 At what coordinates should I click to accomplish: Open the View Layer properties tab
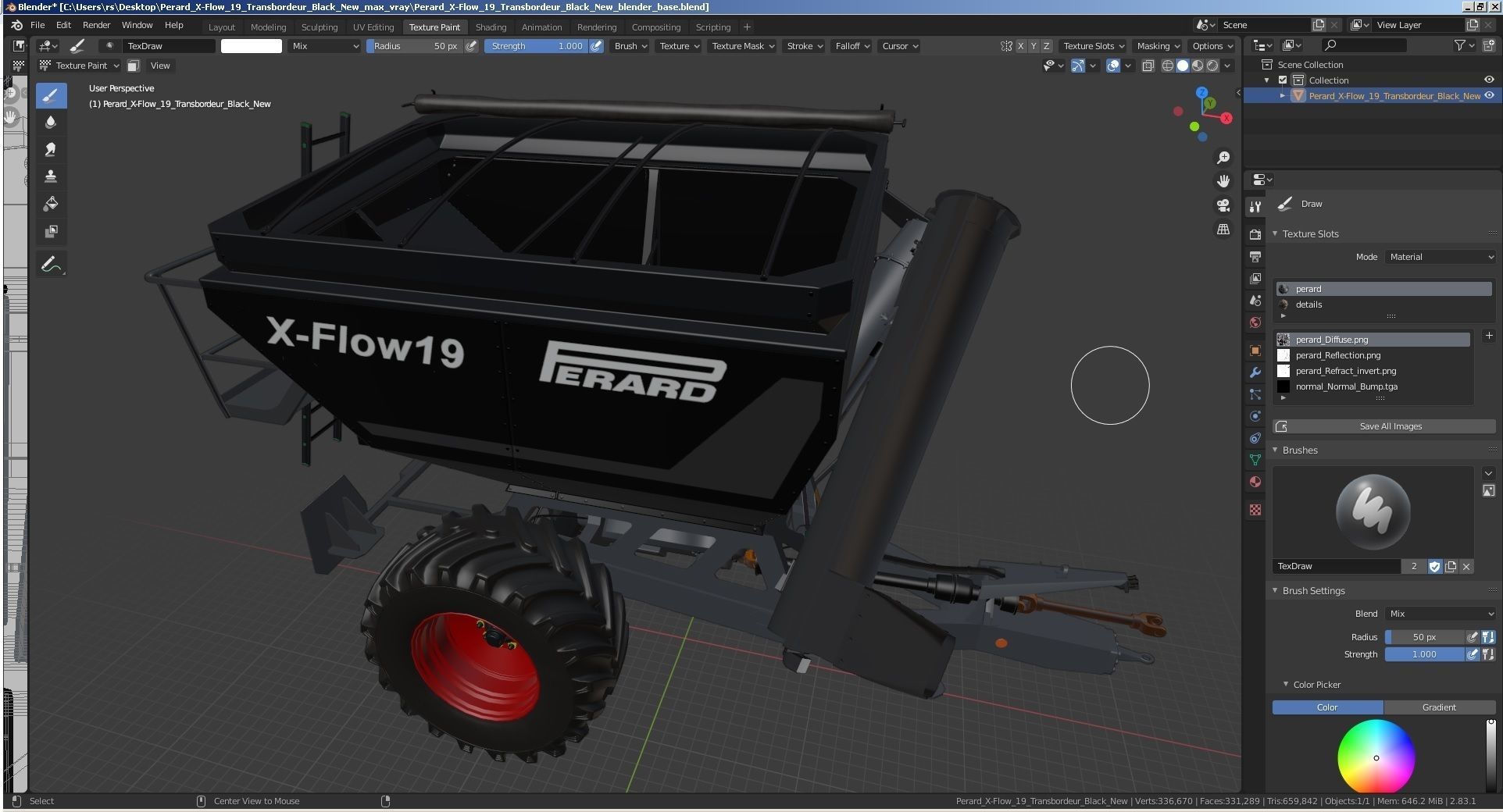(1255, 279)
